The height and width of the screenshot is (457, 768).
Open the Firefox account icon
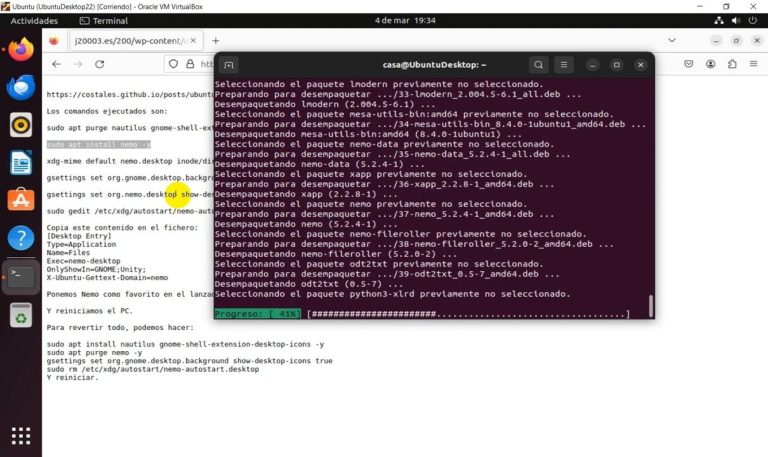(x=711, y=64)
